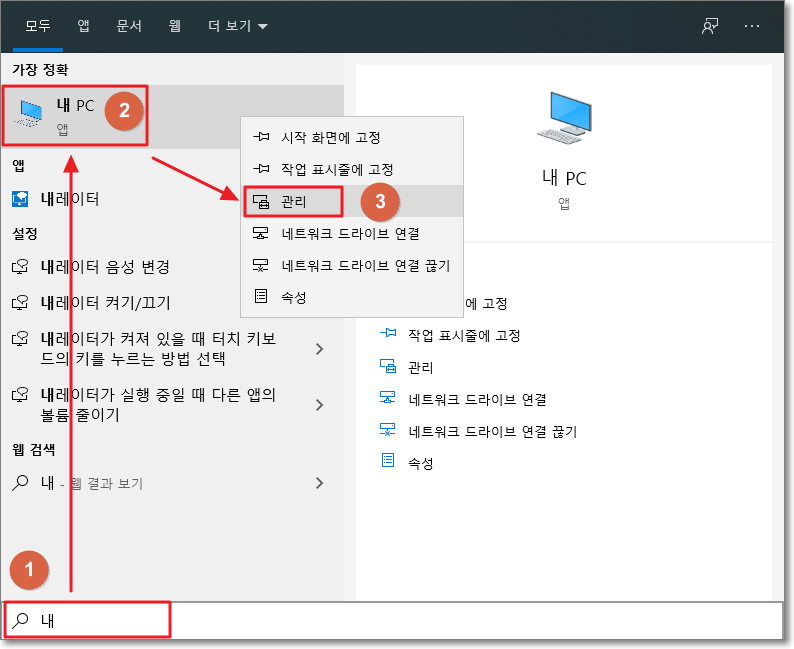Click large 내 PC icon in preview pane
The height and width of the screenshot is (649, 794).
click(564, 117)
